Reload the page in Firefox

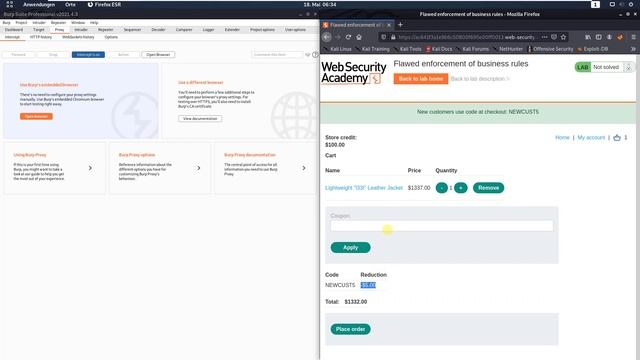click(348, 37)
